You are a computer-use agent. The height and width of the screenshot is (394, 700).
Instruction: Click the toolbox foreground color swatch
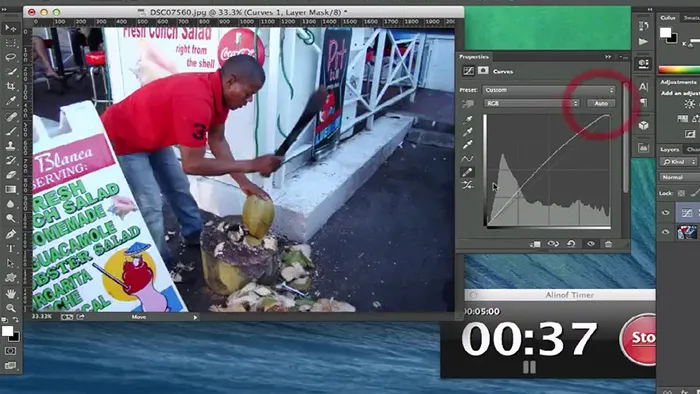click(x=7, y=331)
